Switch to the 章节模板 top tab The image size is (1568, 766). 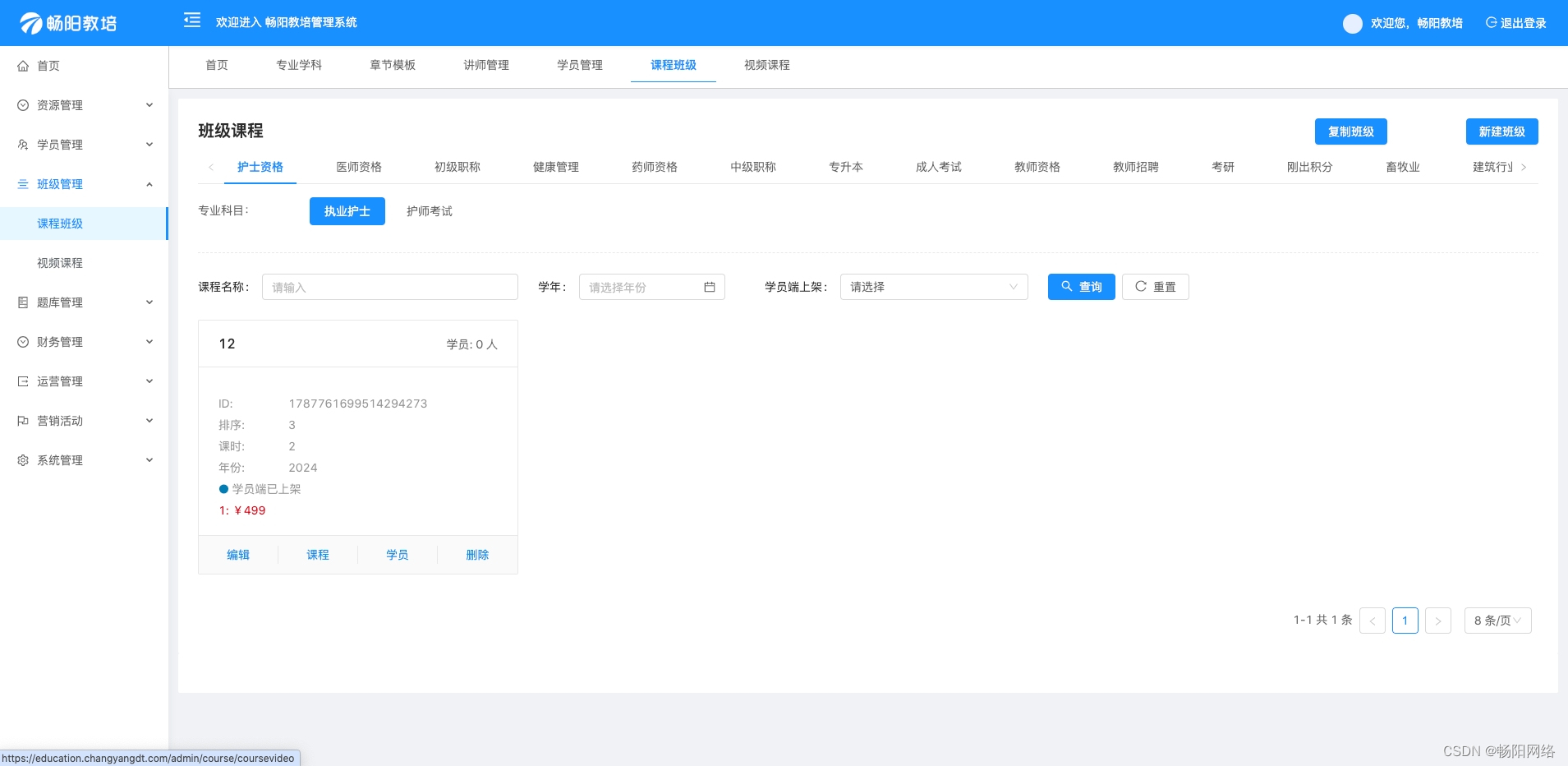tap(393, 65)
